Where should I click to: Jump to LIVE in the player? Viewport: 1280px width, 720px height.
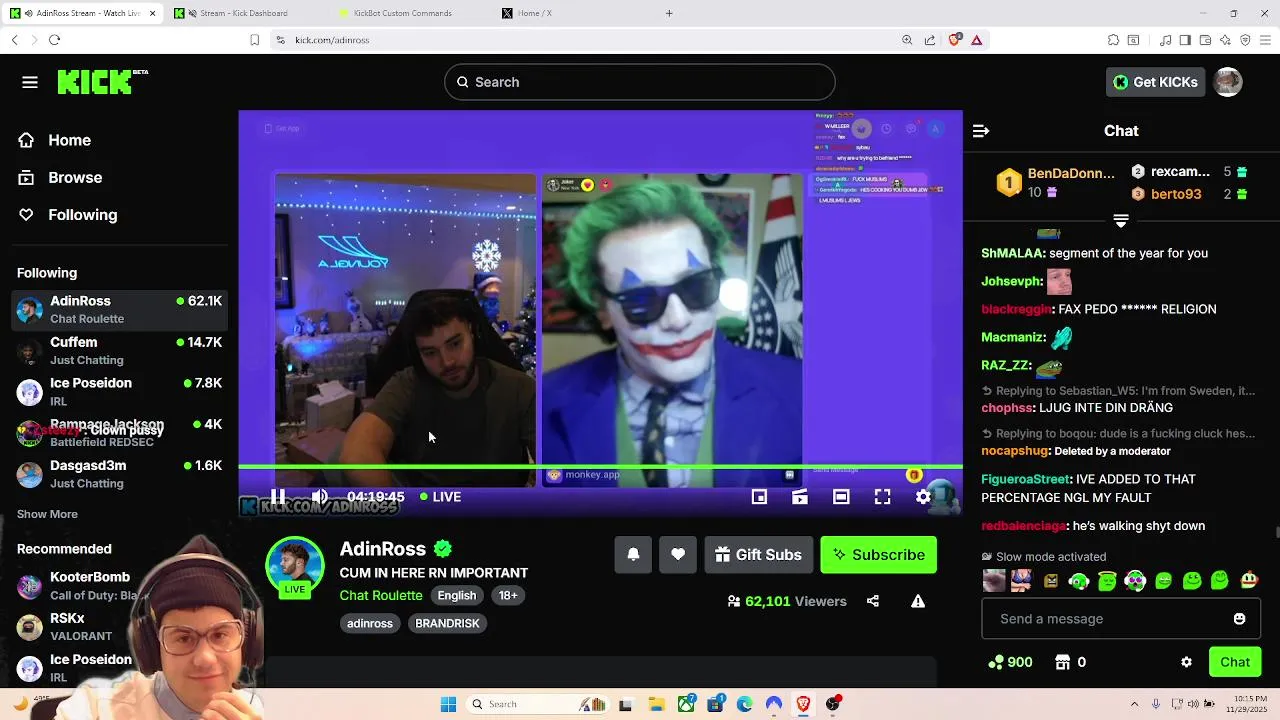click(440, 497)
